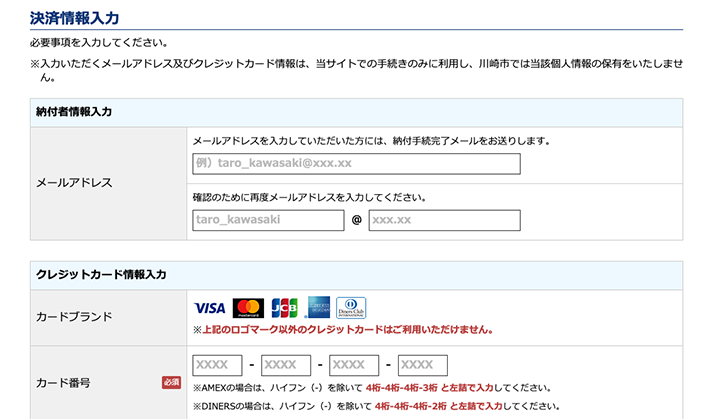Click the Diners Club logo
This screenshot has height=419, width=720.
[351, 308]
